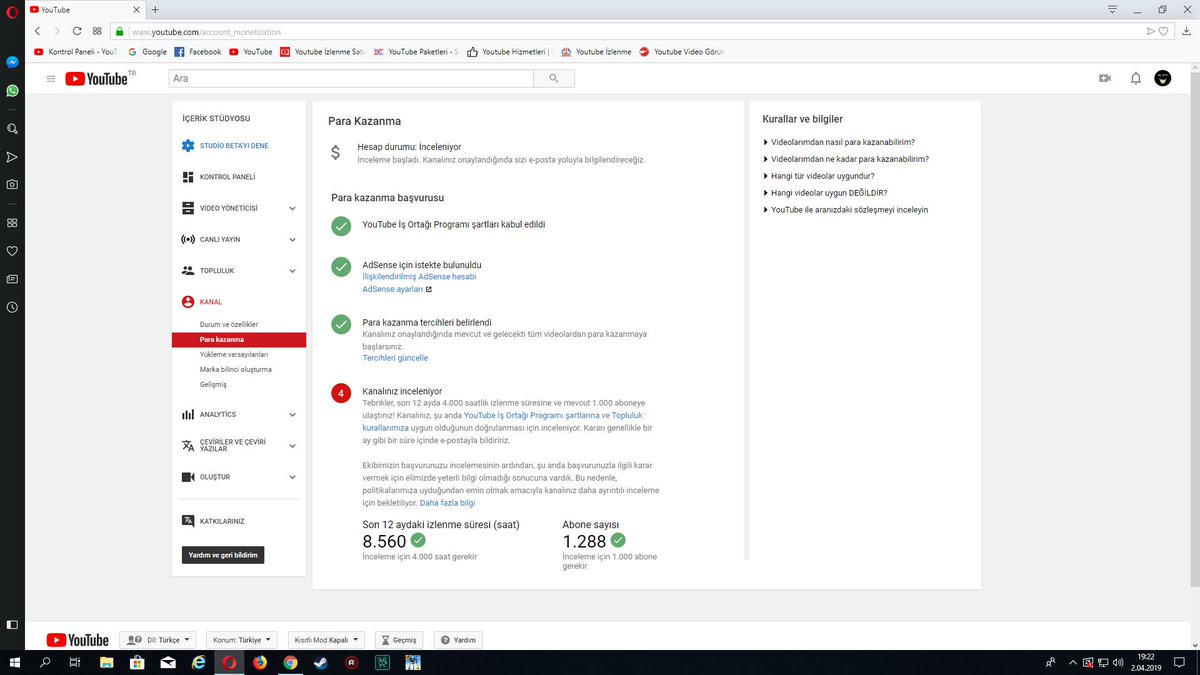Image resolution: width=1200 pixels, height=675 pixels.
Task: Open Marka bilinci oluşturma page
Action: pos(236,369)
